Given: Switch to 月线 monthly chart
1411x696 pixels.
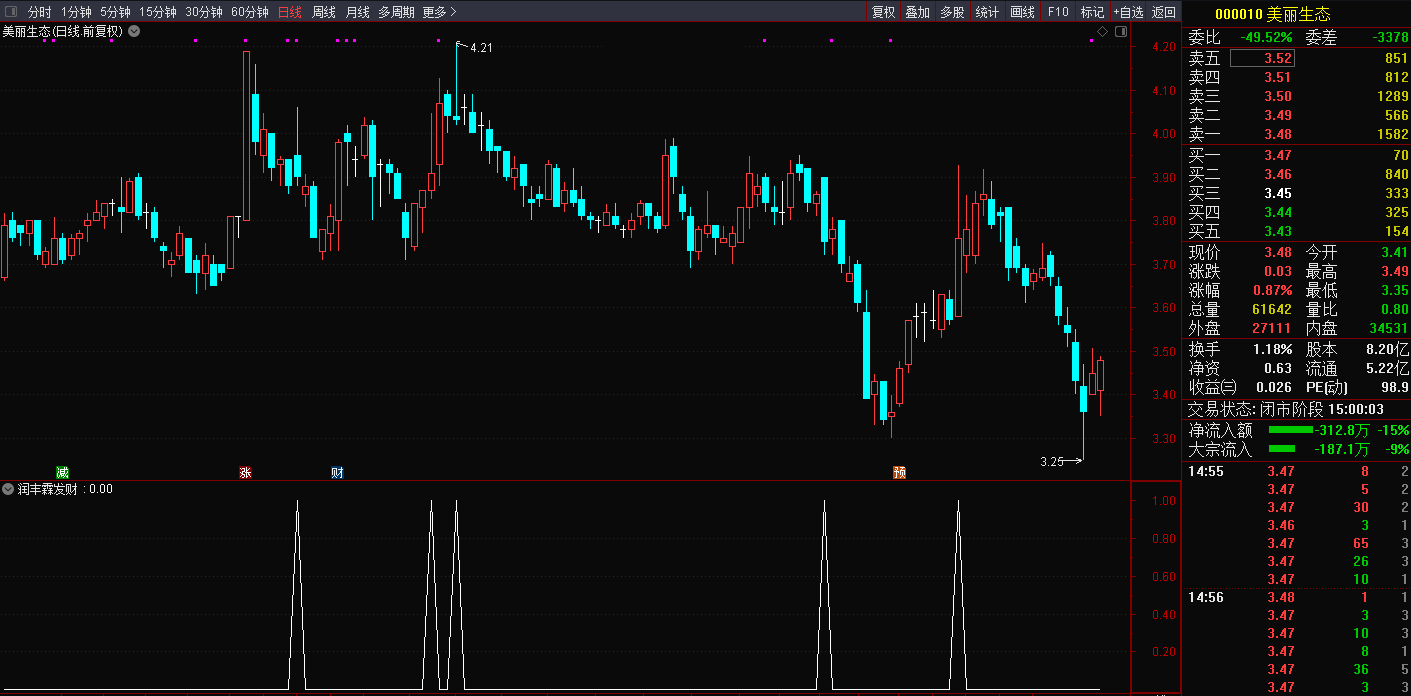Looking at the screenshot, I should coord(357,12).
